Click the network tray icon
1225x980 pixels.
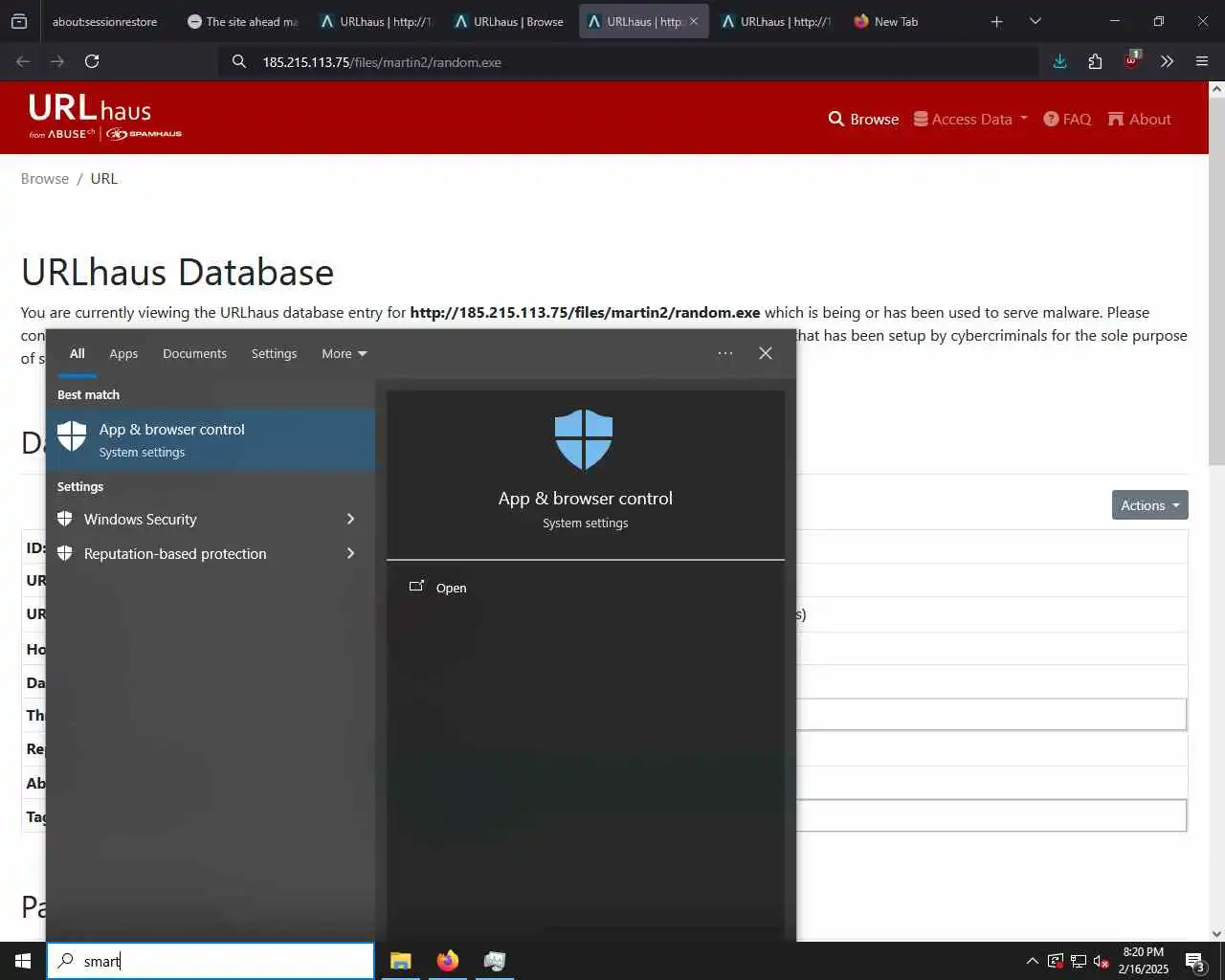point(1079,961)
